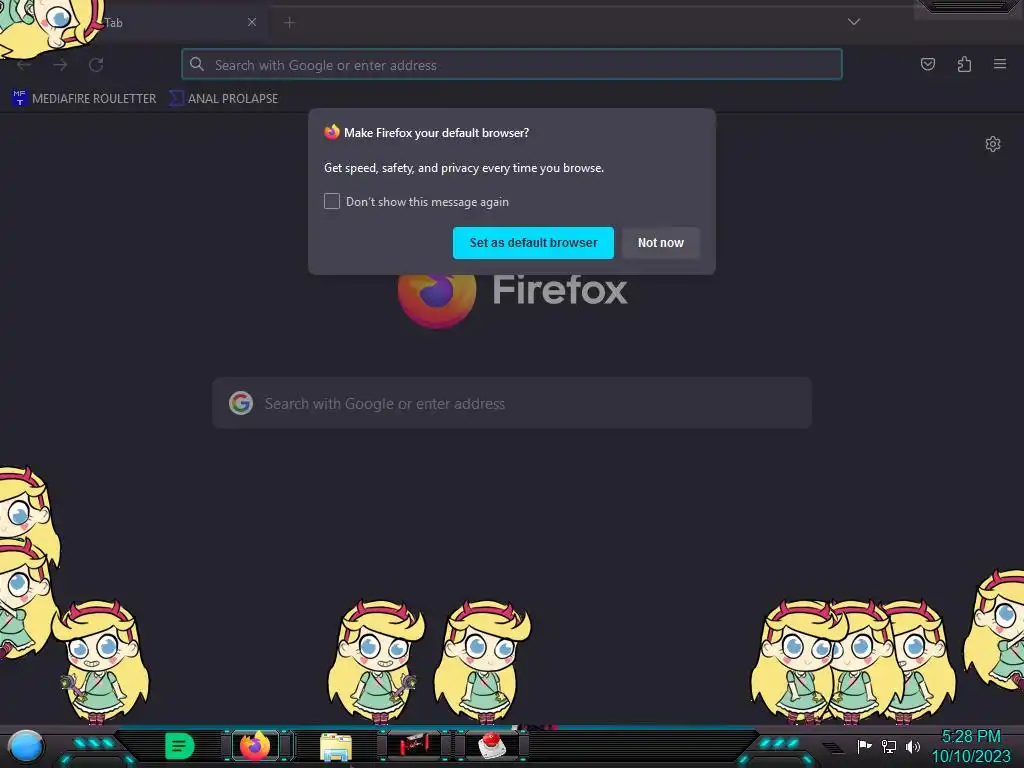Expand the list all tabs chevron
The width and height of the screenshot is (1024, 768).
click(x=854, y=22)
